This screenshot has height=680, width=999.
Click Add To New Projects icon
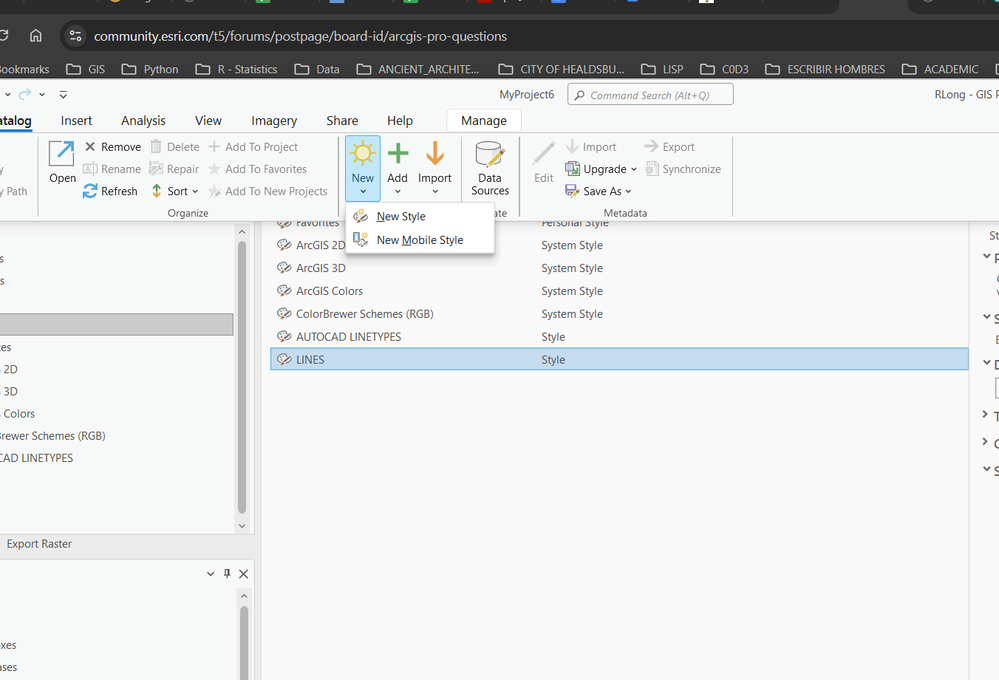click(x=215, y=191)
